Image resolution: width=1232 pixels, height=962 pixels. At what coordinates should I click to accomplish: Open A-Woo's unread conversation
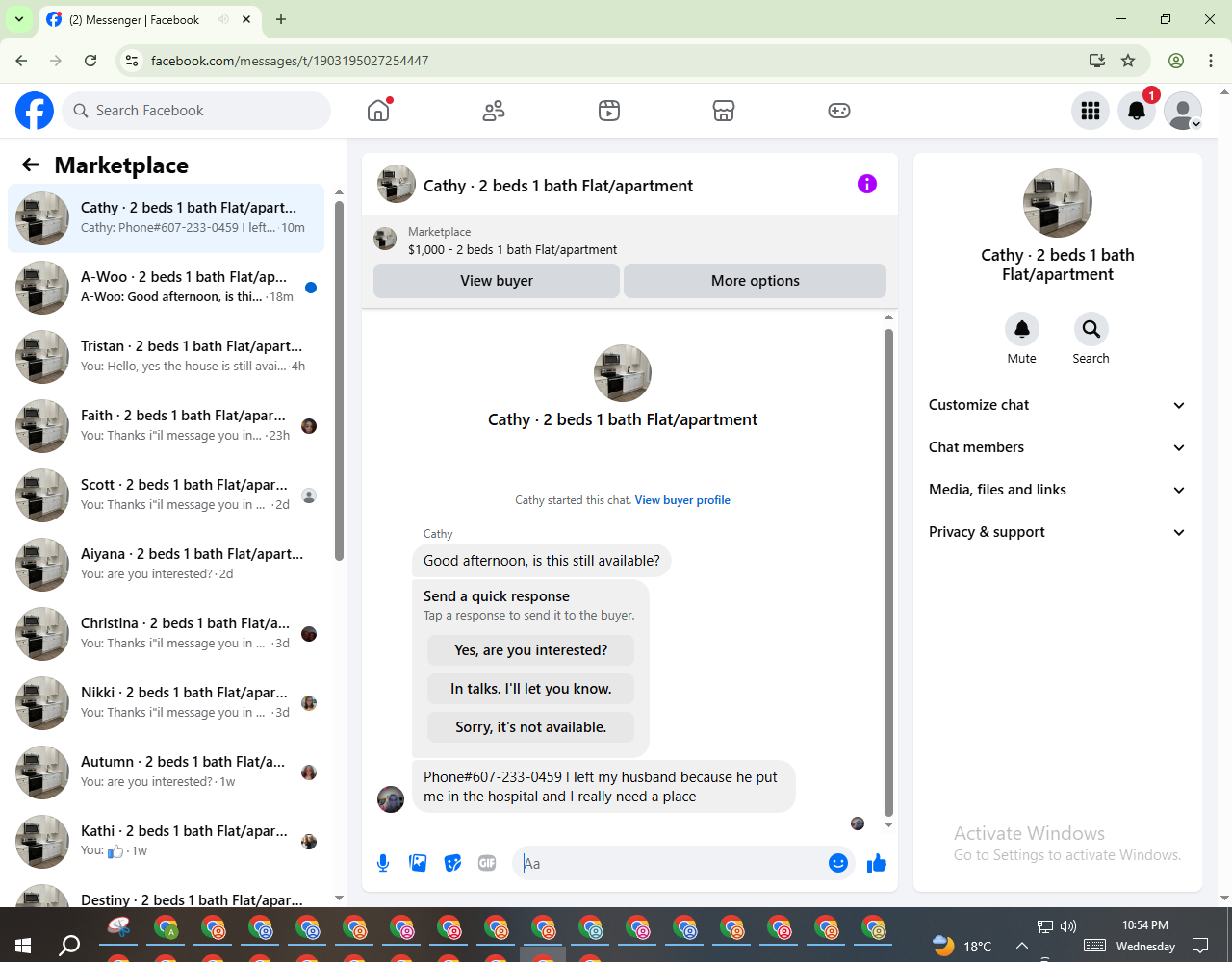[x=167, y=288]
